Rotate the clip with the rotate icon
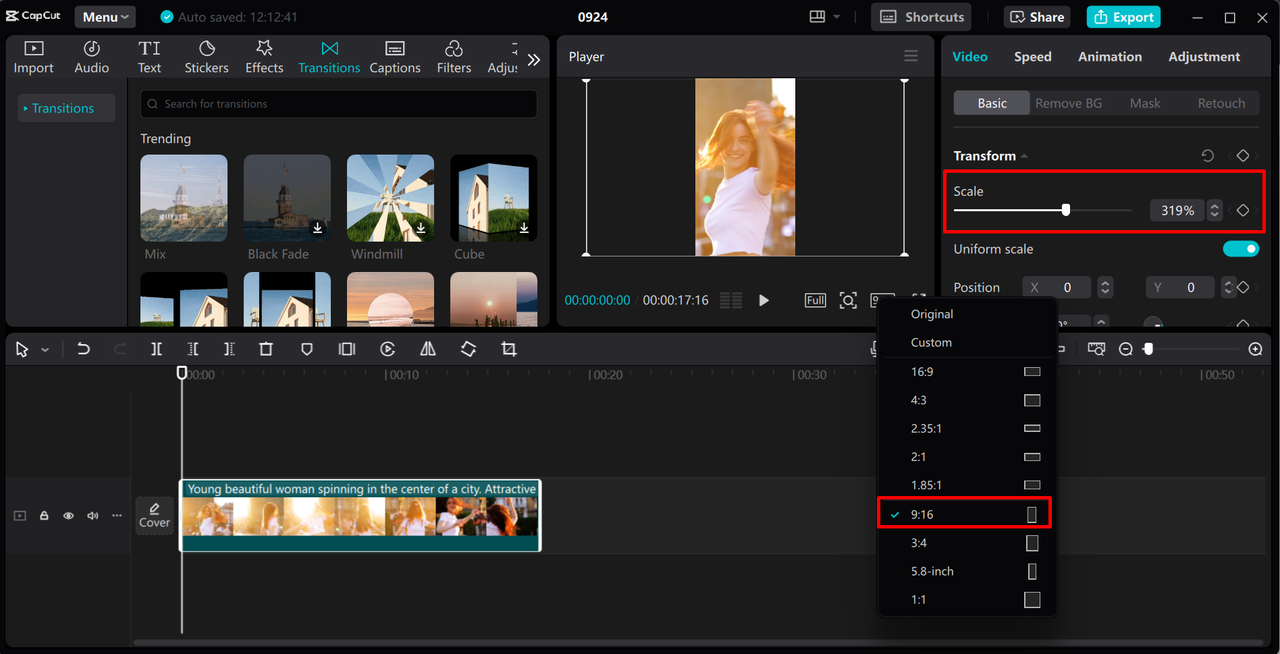Screen dimensions: 1280x654 (x=468, y=349)
